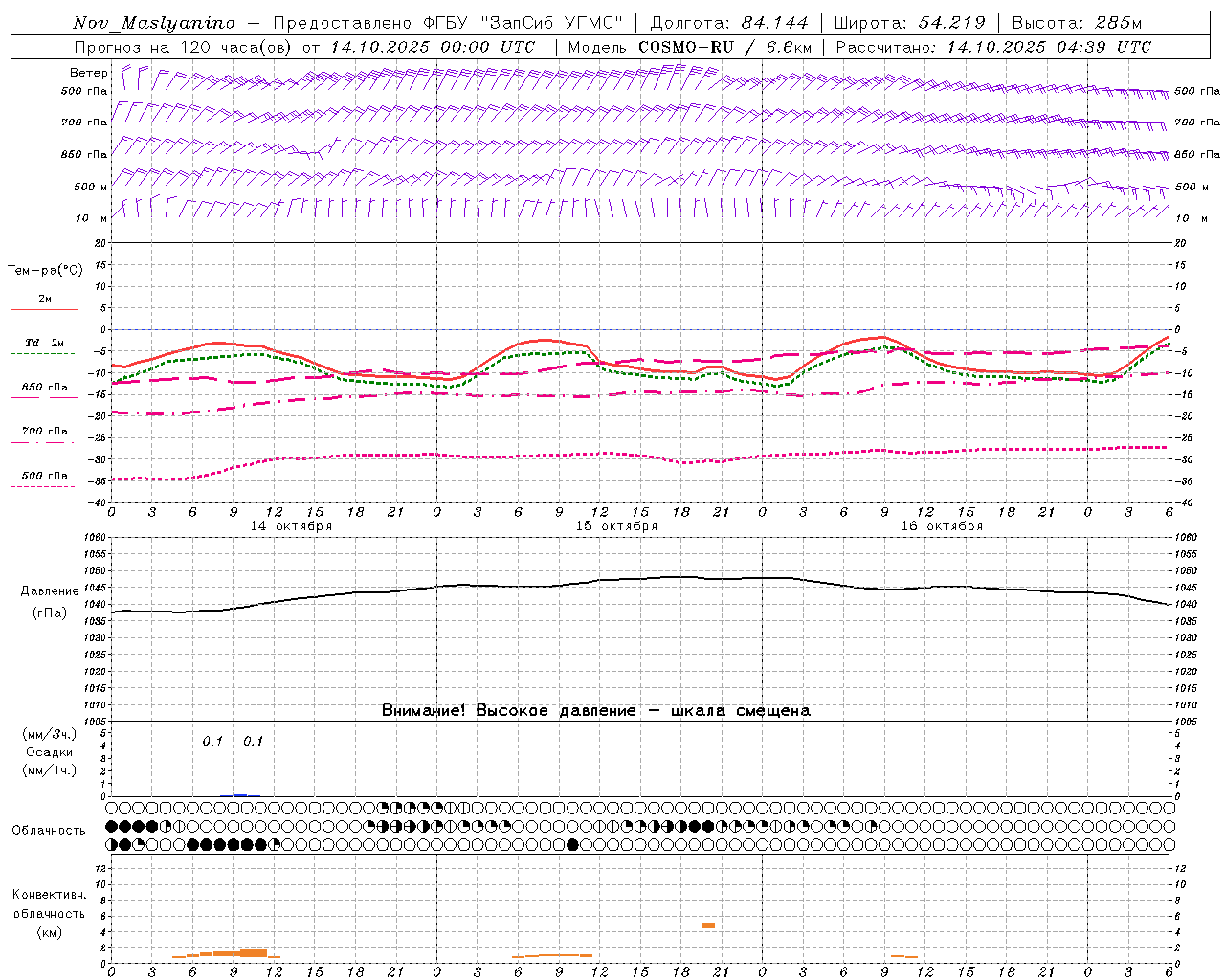Click the Тем-ра(°C) axis label

[45, 271]
